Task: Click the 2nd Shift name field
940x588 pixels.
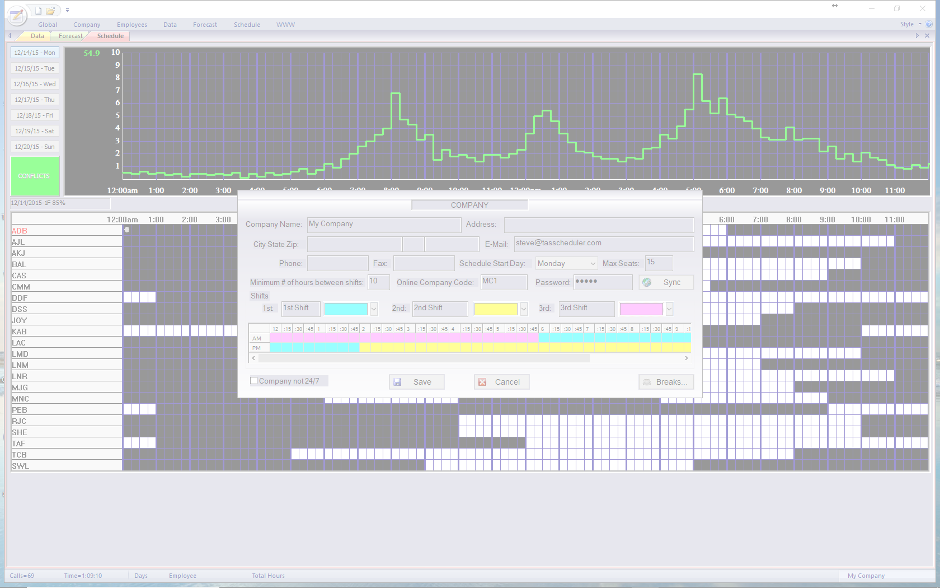Action: 440,309
